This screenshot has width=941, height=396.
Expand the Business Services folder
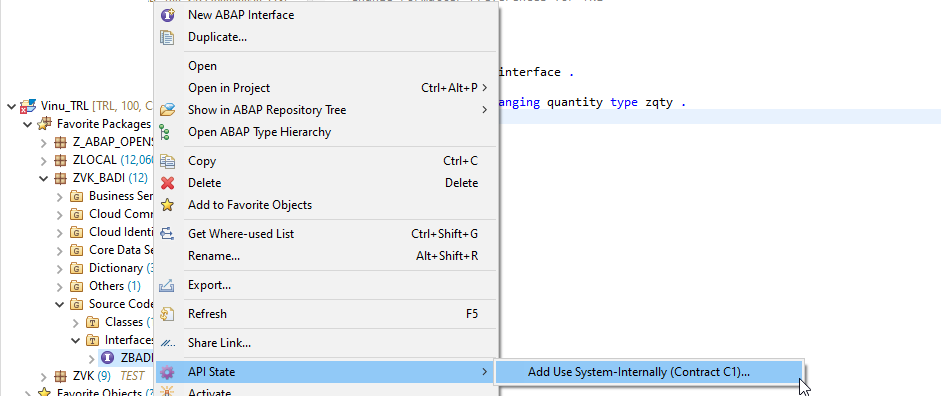pos(59,196)
